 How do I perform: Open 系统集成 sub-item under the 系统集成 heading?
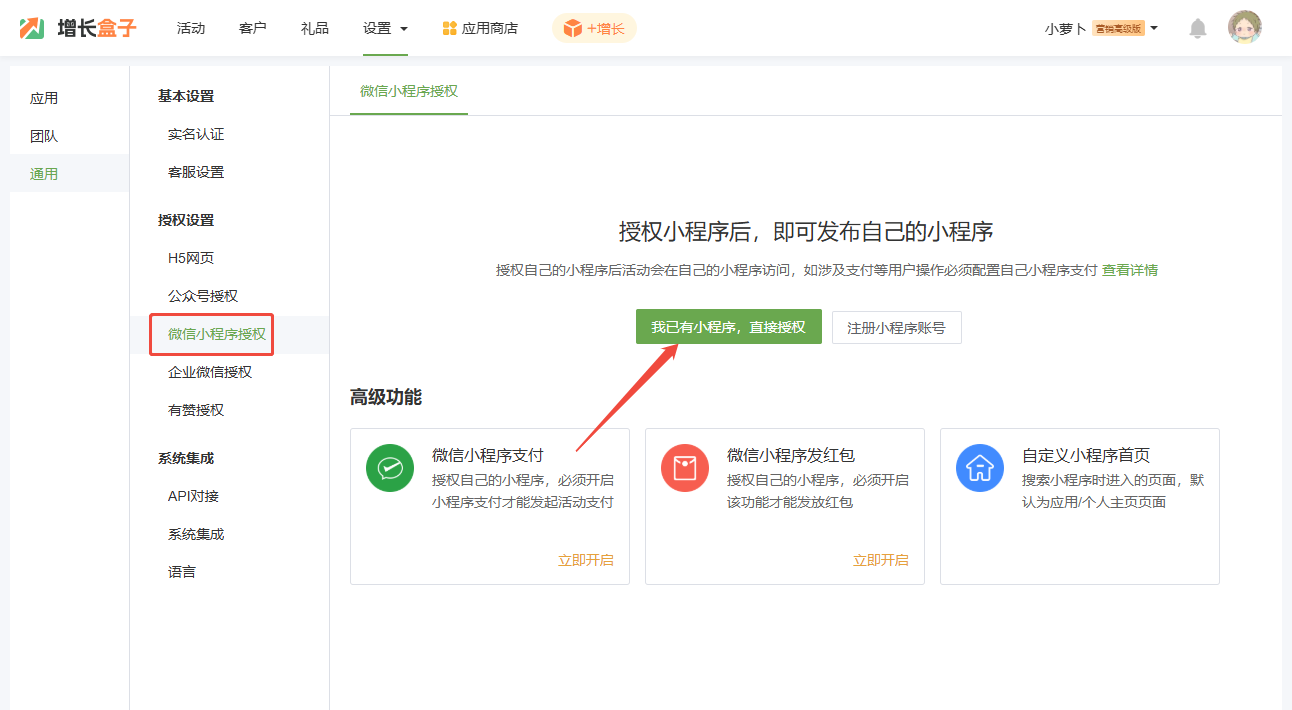coord(196,534)
